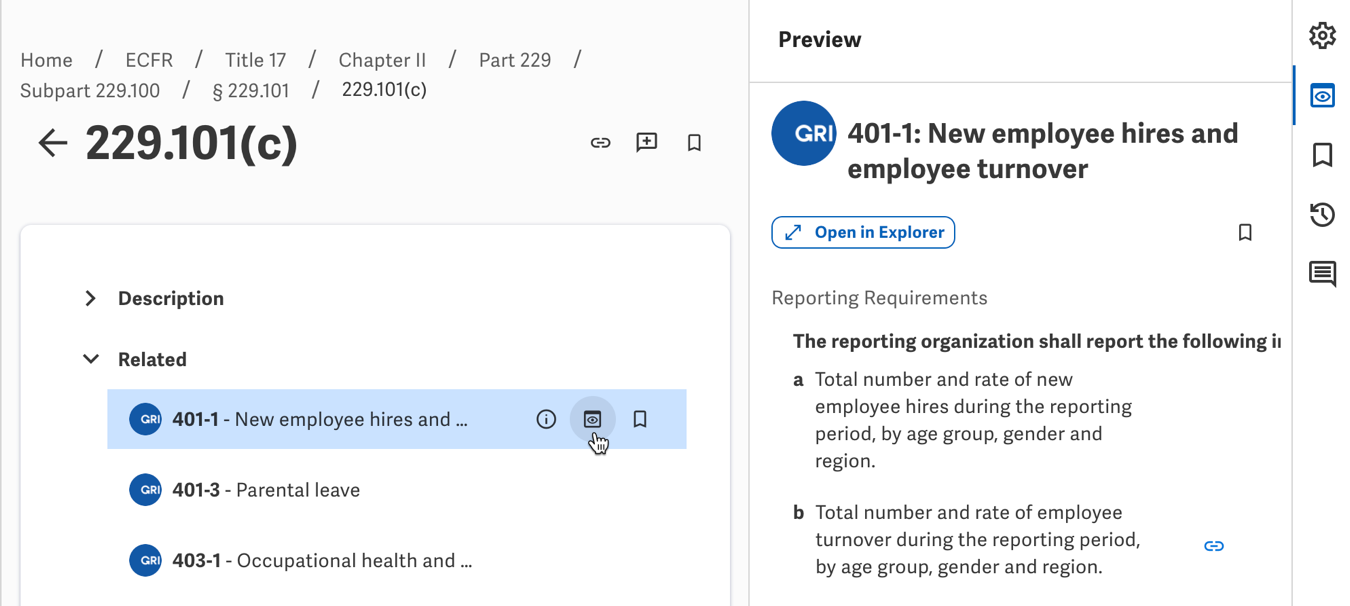Image resolution: width=1350 pixels, height=606 pixels.
Task: Copy link for requirement b turnover
Action: point(1214,546)
